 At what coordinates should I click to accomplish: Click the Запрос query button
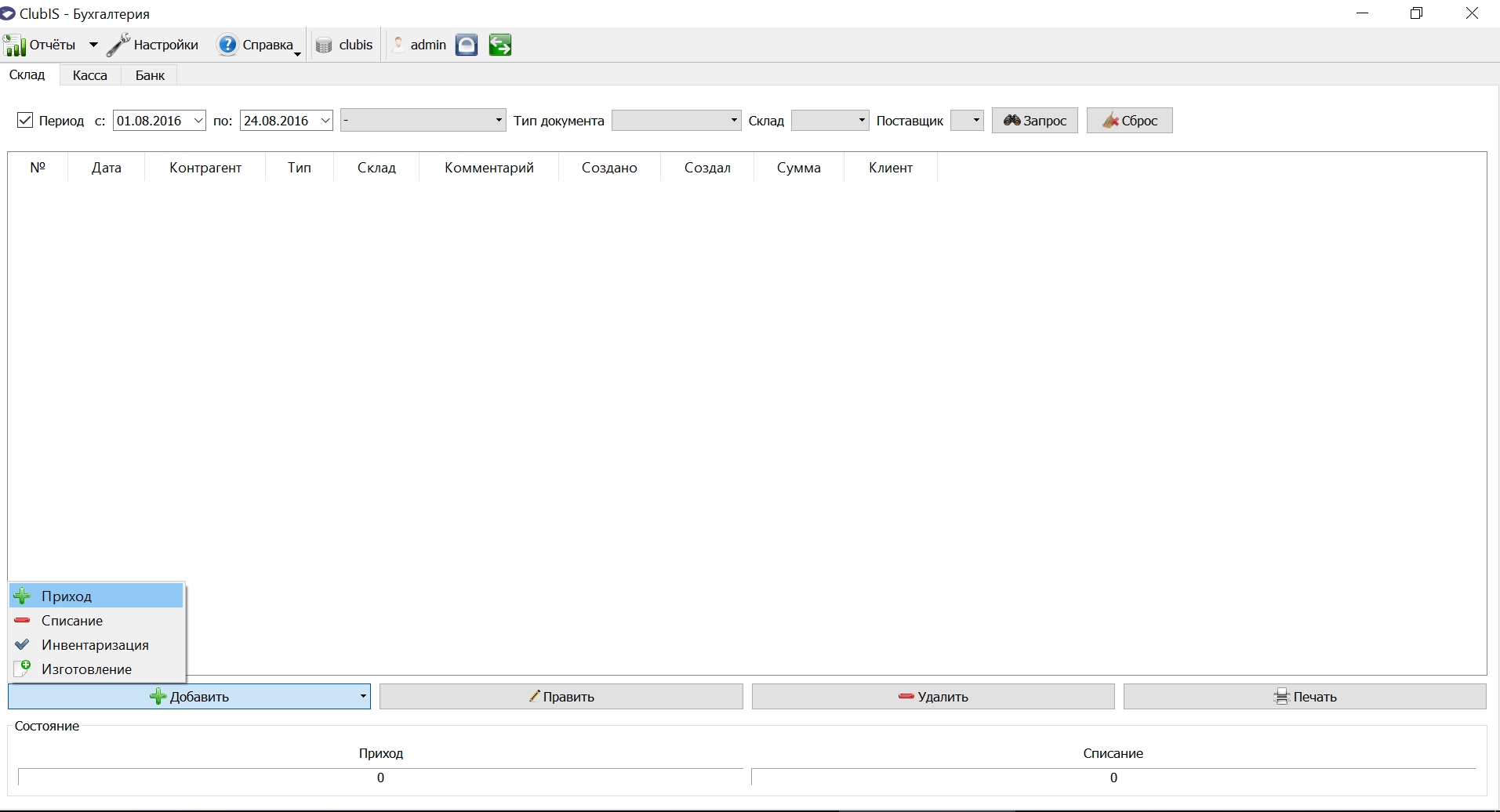point(1035,121)
